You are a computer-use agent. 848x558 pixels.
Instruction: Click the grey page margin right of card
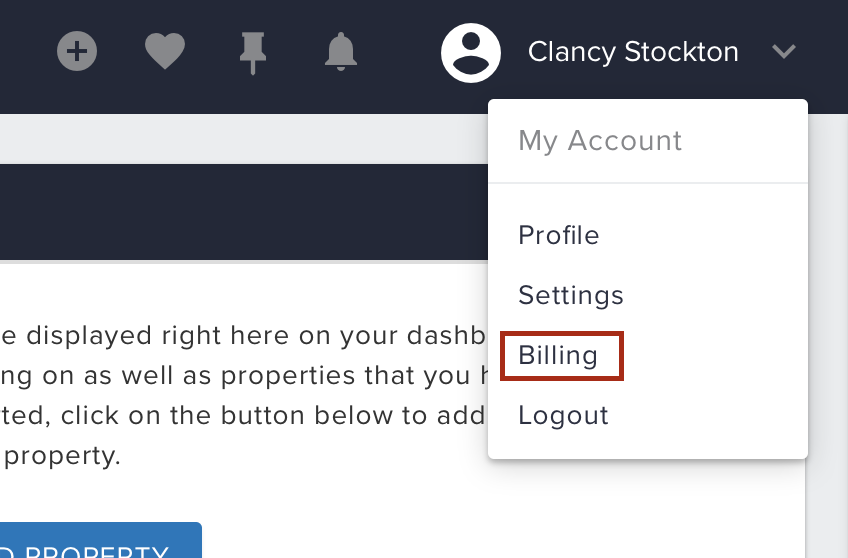tap(827, 335)
